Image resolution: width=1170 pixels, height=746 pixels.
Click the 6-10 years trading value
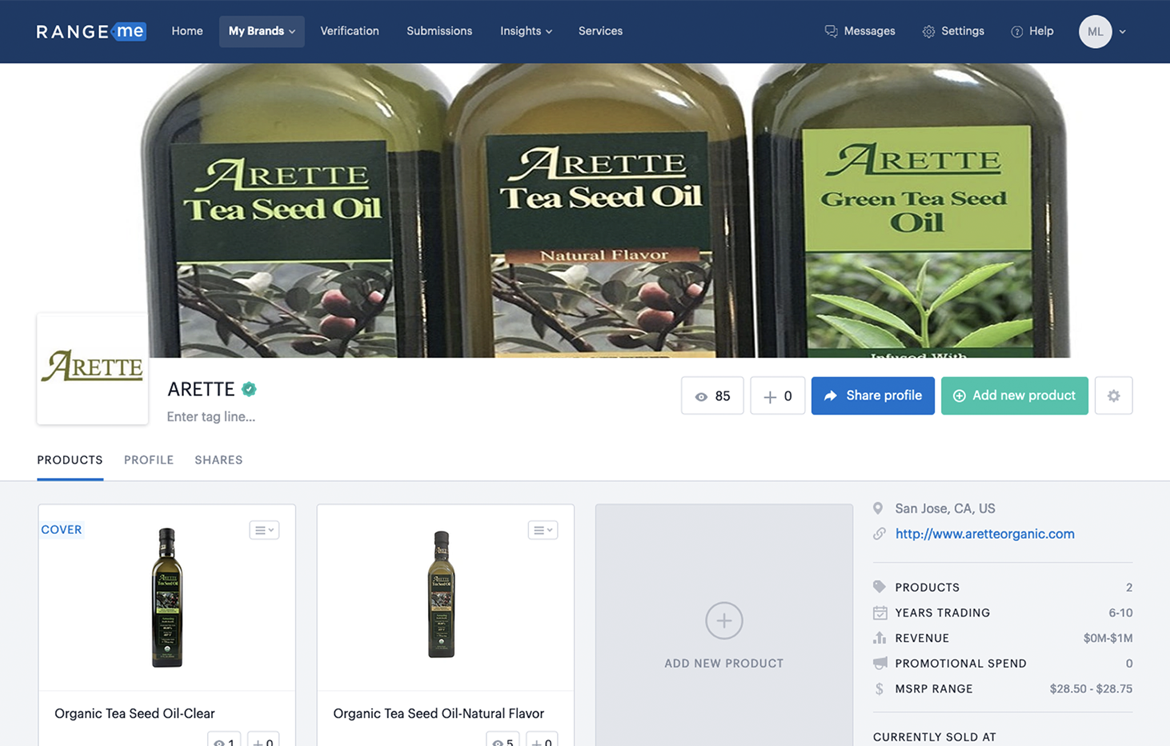pos(1120,612)
